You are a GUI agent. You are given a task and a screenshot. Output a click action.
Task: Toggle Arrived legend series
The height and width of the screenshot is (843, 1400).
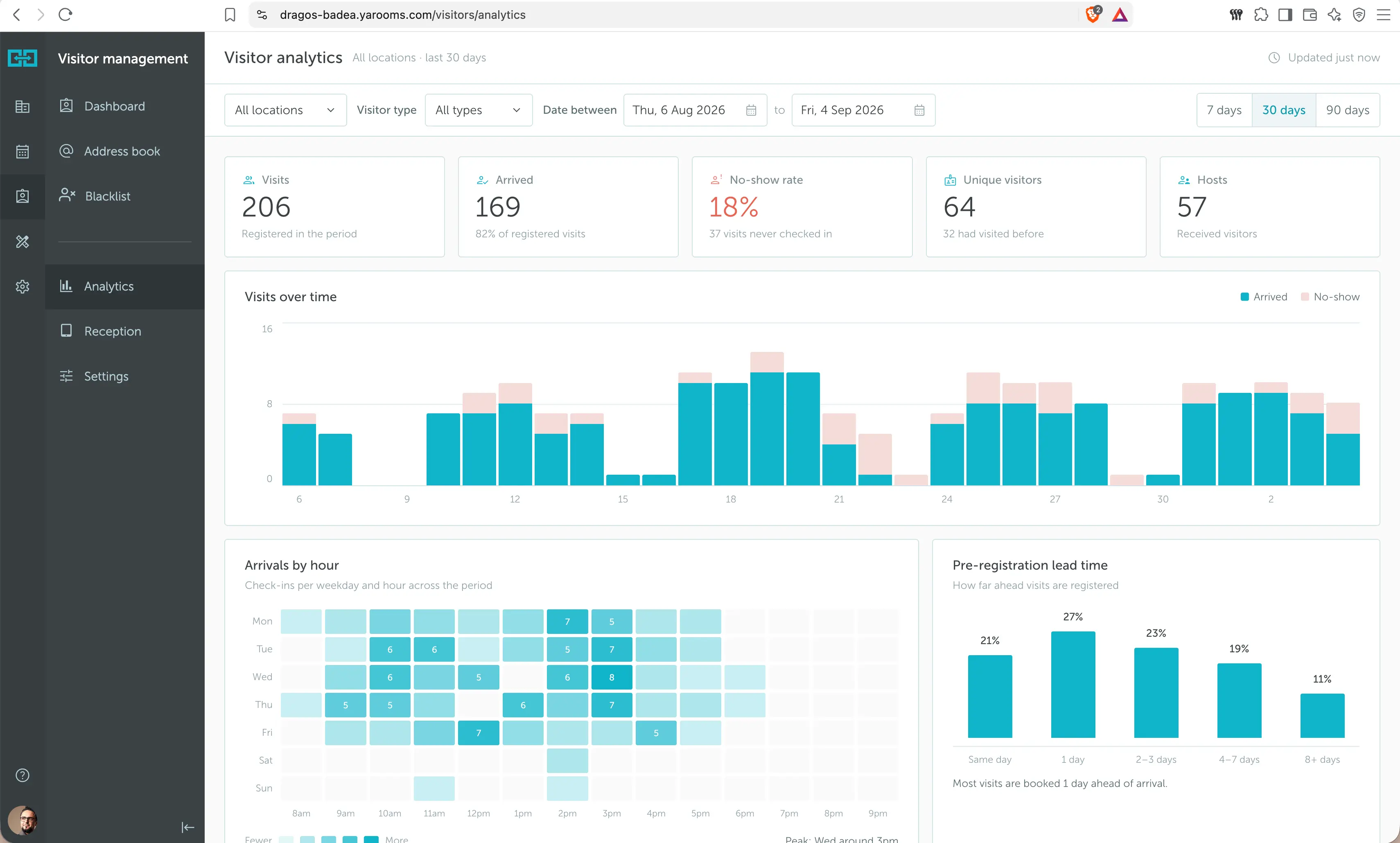click(1264, 297)
